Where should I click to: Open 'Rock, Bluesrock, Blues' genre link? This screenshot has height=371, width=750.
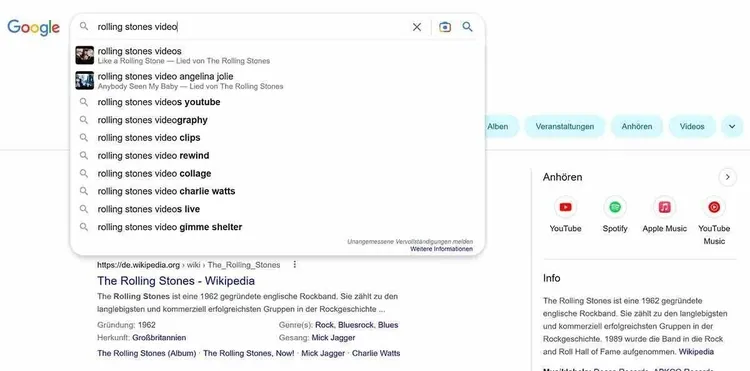click(356, 325)
